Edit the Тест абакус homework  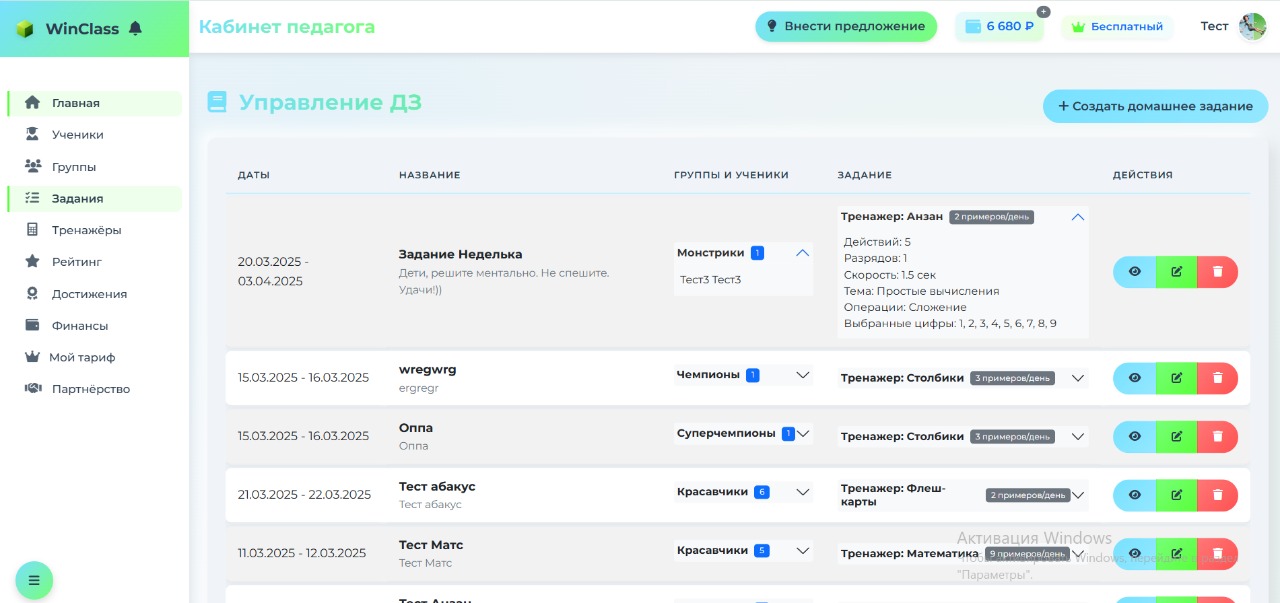pyautogui.click(x=1176, y=495)
